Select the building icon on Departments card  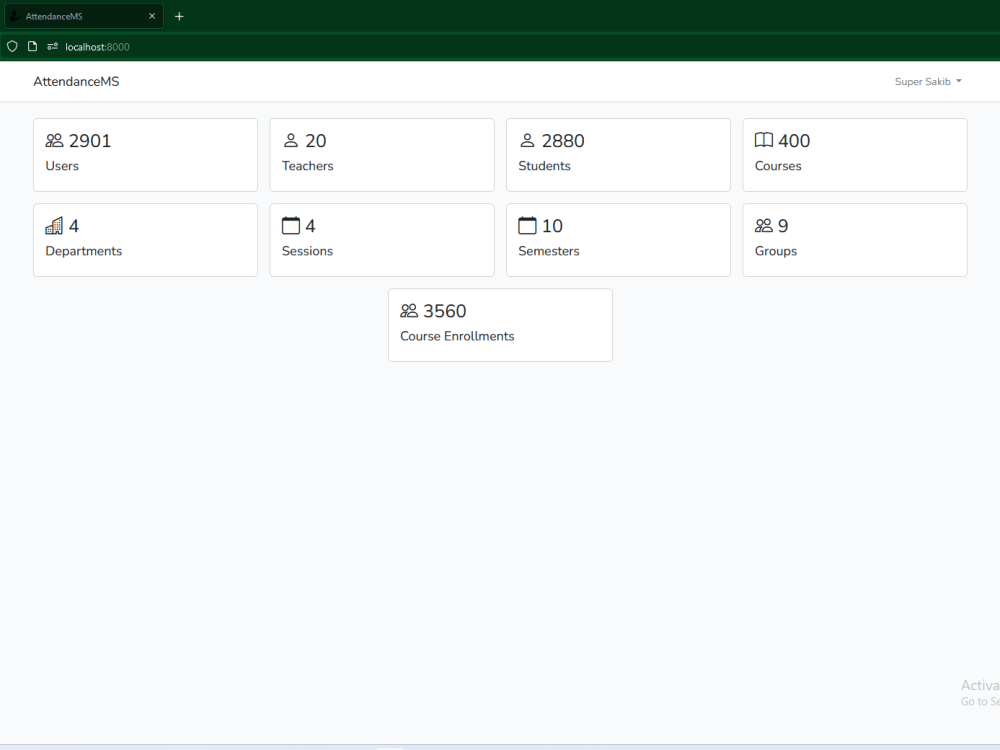click(55, 225)
